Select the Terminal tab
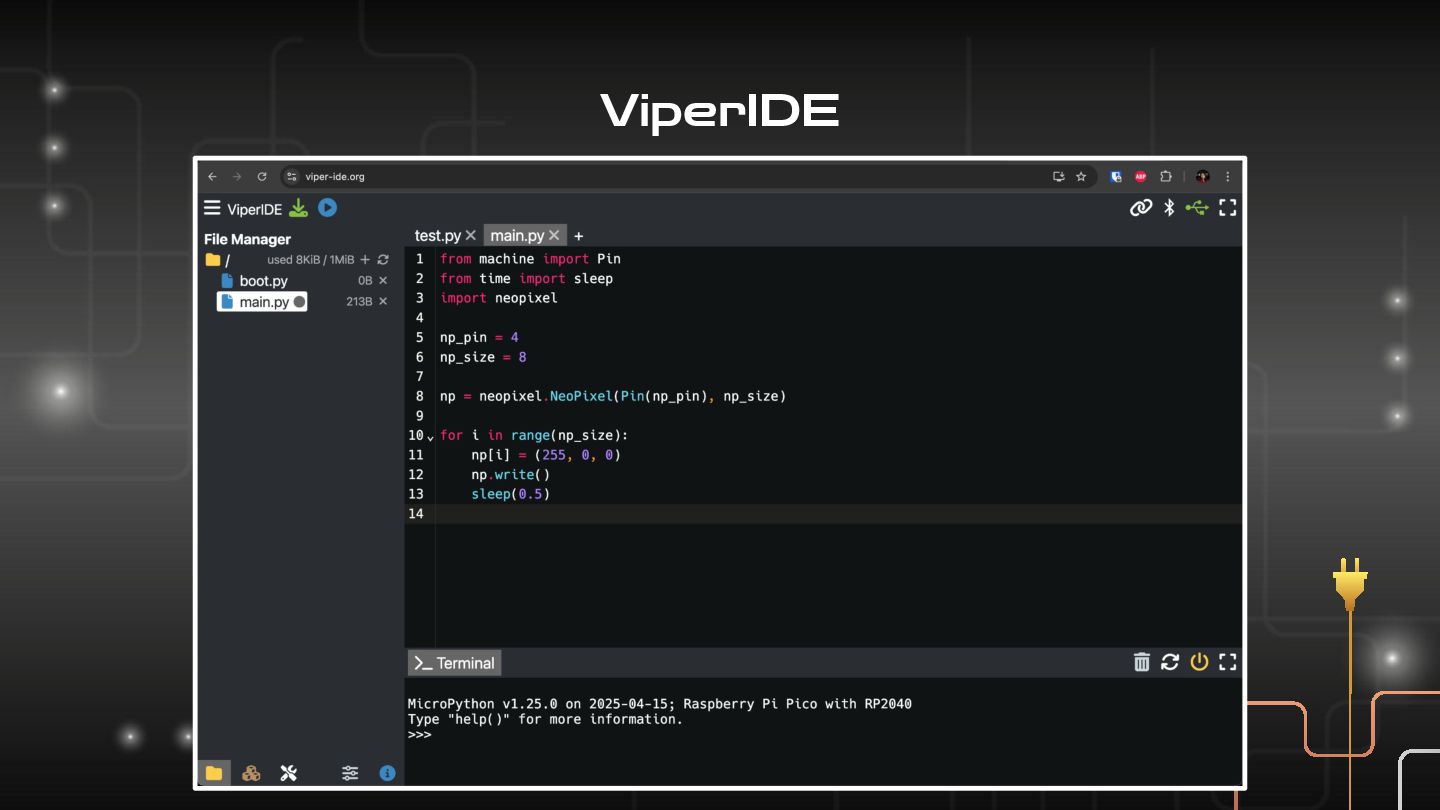 (x=454, y=663)
